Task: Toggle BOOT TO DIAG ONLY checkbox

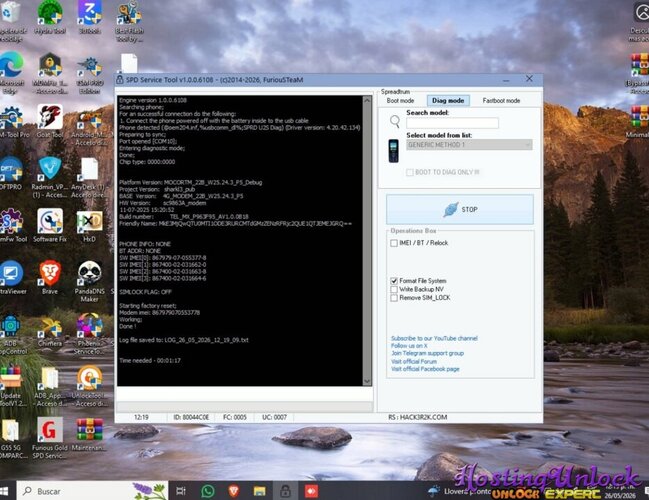Action: tap(410, 173)
